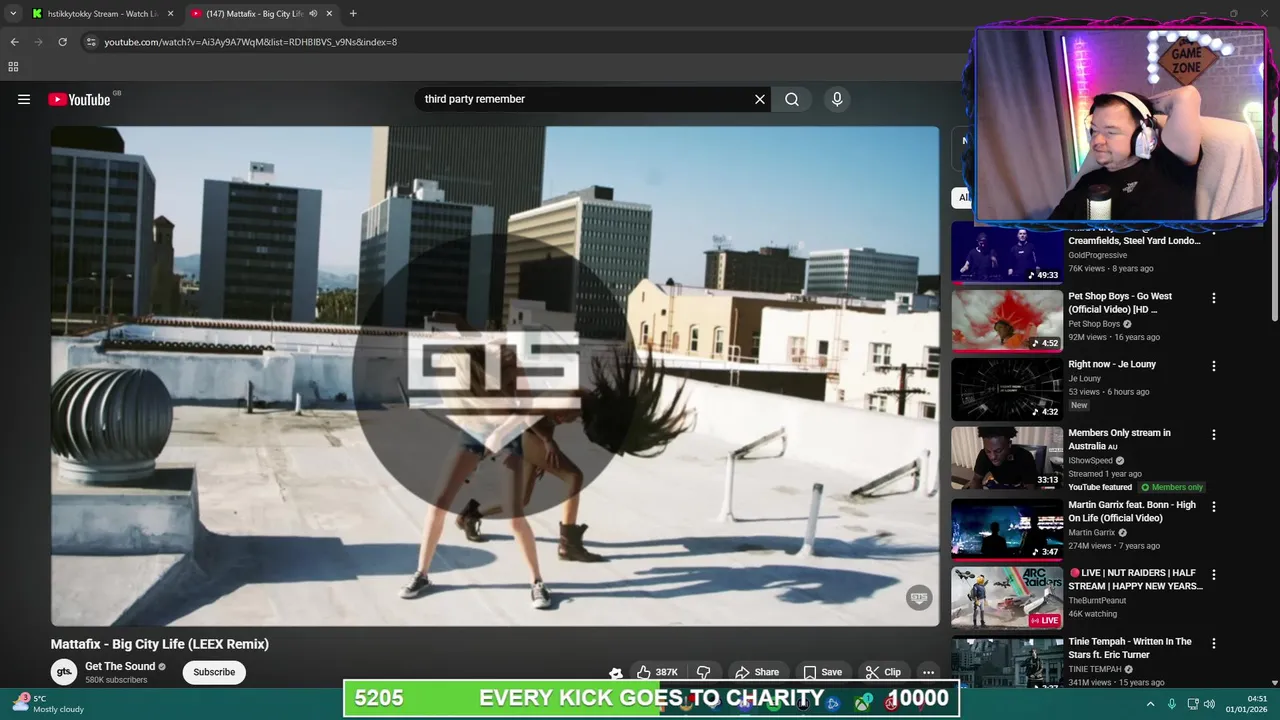This screenshot has width=1280, height=720.
Task: Open options menu for Members Only stream
Action: (1214, 435)
